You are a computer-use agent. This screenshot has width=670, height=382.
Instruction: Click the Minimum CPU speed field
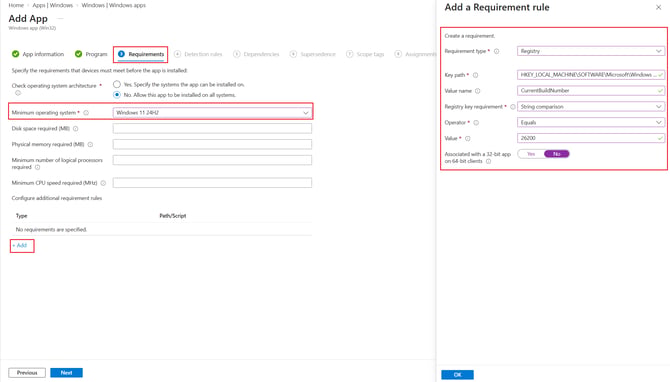coord(212,183)
